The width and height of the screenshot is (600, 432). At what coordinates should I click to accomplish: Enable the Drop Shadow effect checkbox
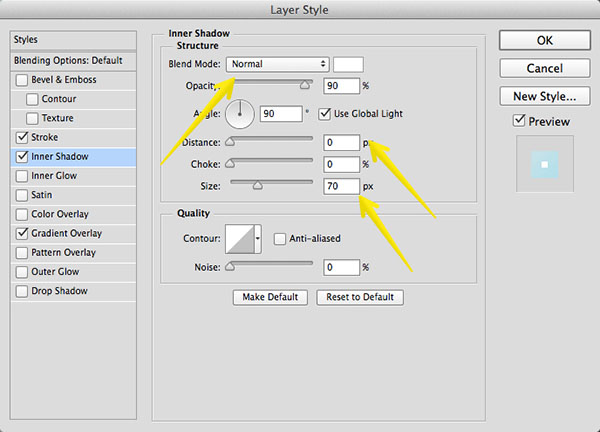coord(23,291)
